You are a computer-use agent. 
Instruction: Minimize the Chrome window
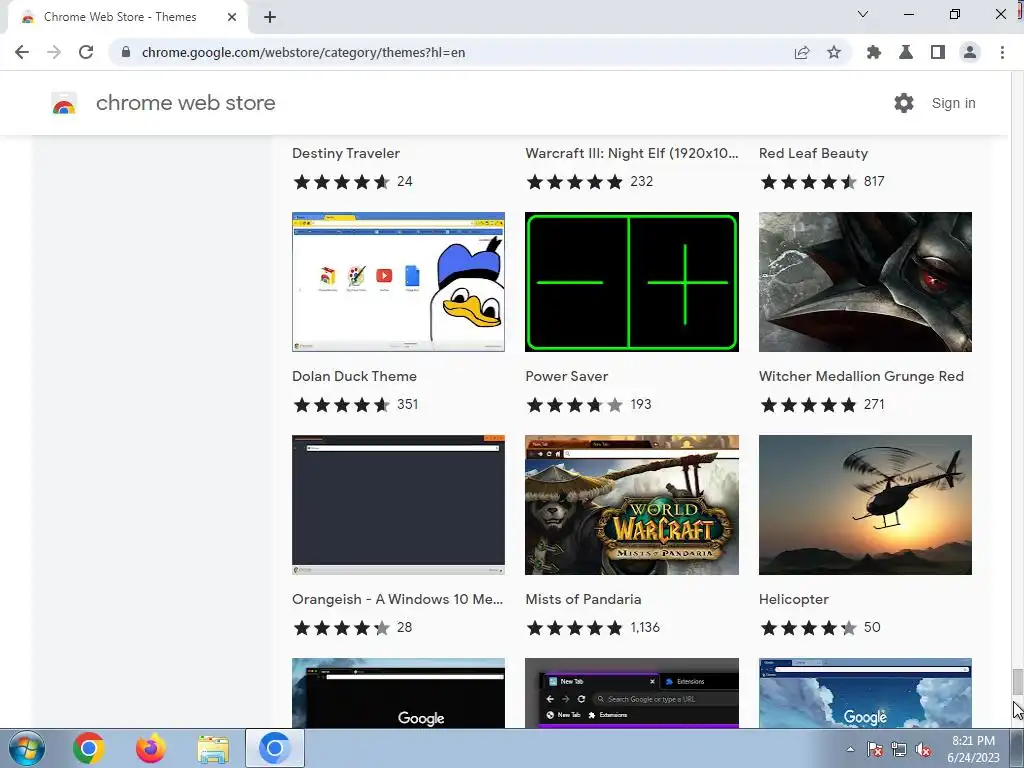(908, 14)
